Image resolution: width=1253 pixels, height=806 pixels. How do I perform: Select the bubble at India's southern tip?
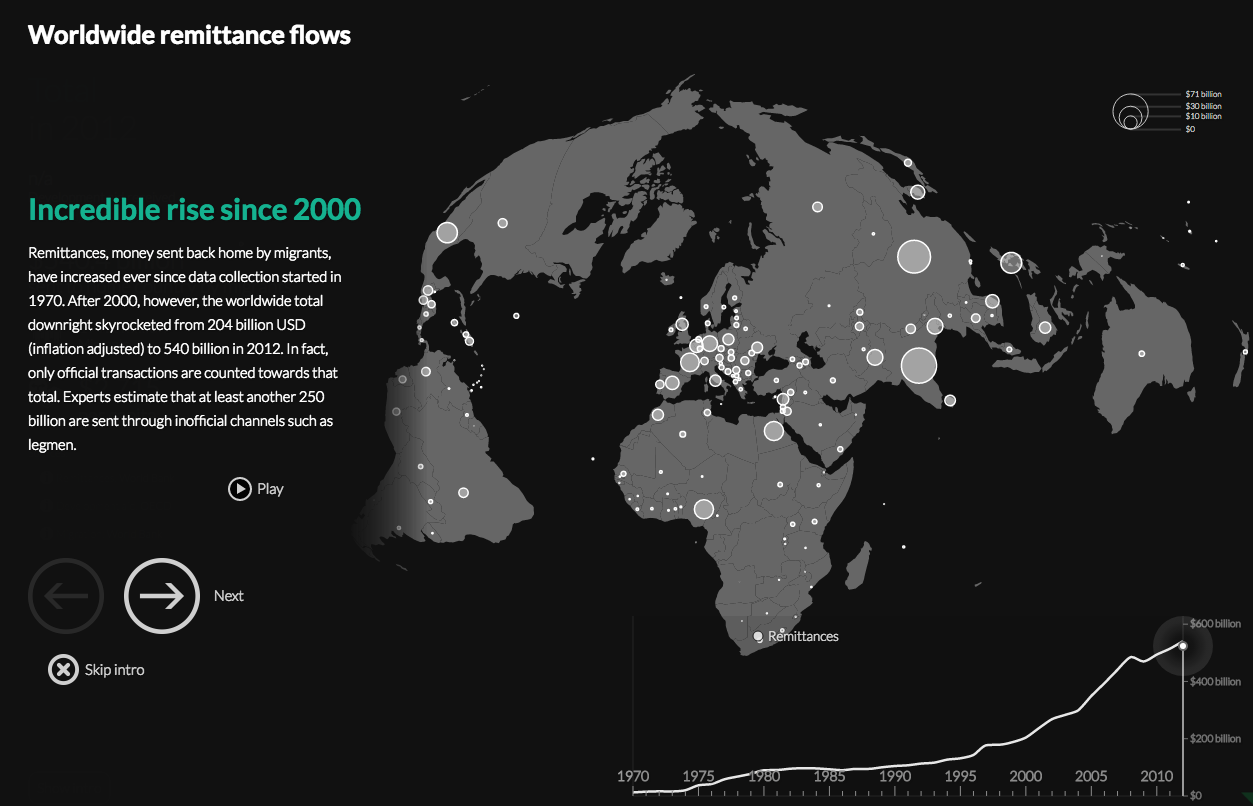(950, 400)
